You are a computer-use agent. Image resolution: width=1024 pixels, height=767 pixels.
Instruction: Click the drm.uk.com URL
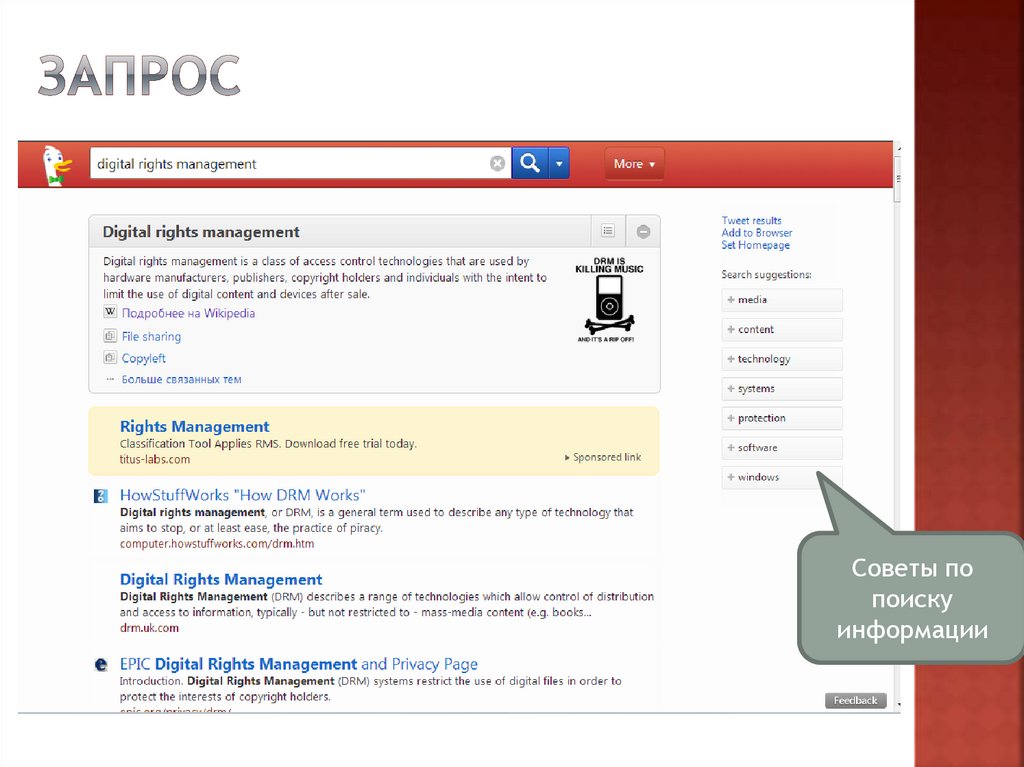click(149, 628)
